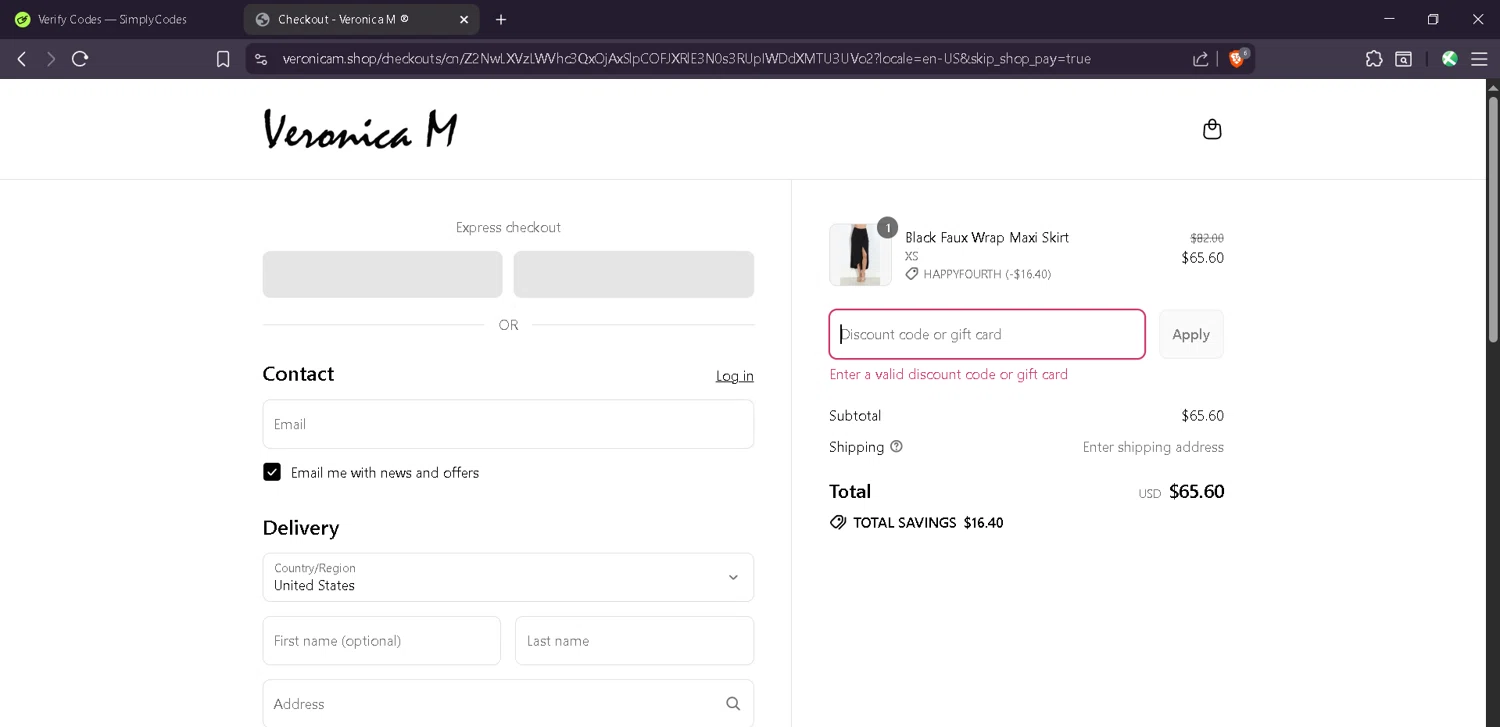Click the Last name field

click(x=634, y=641)
